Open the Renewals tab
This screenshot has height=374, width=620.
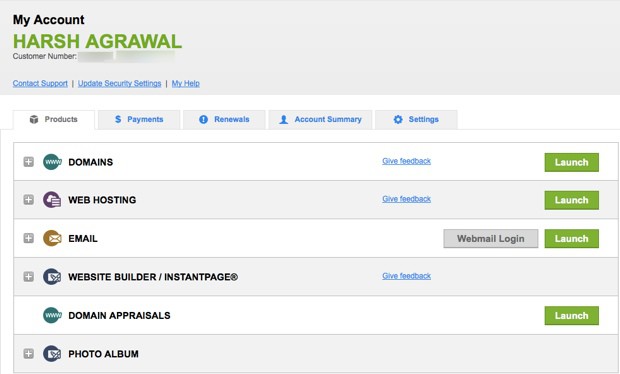click(224, 119)
